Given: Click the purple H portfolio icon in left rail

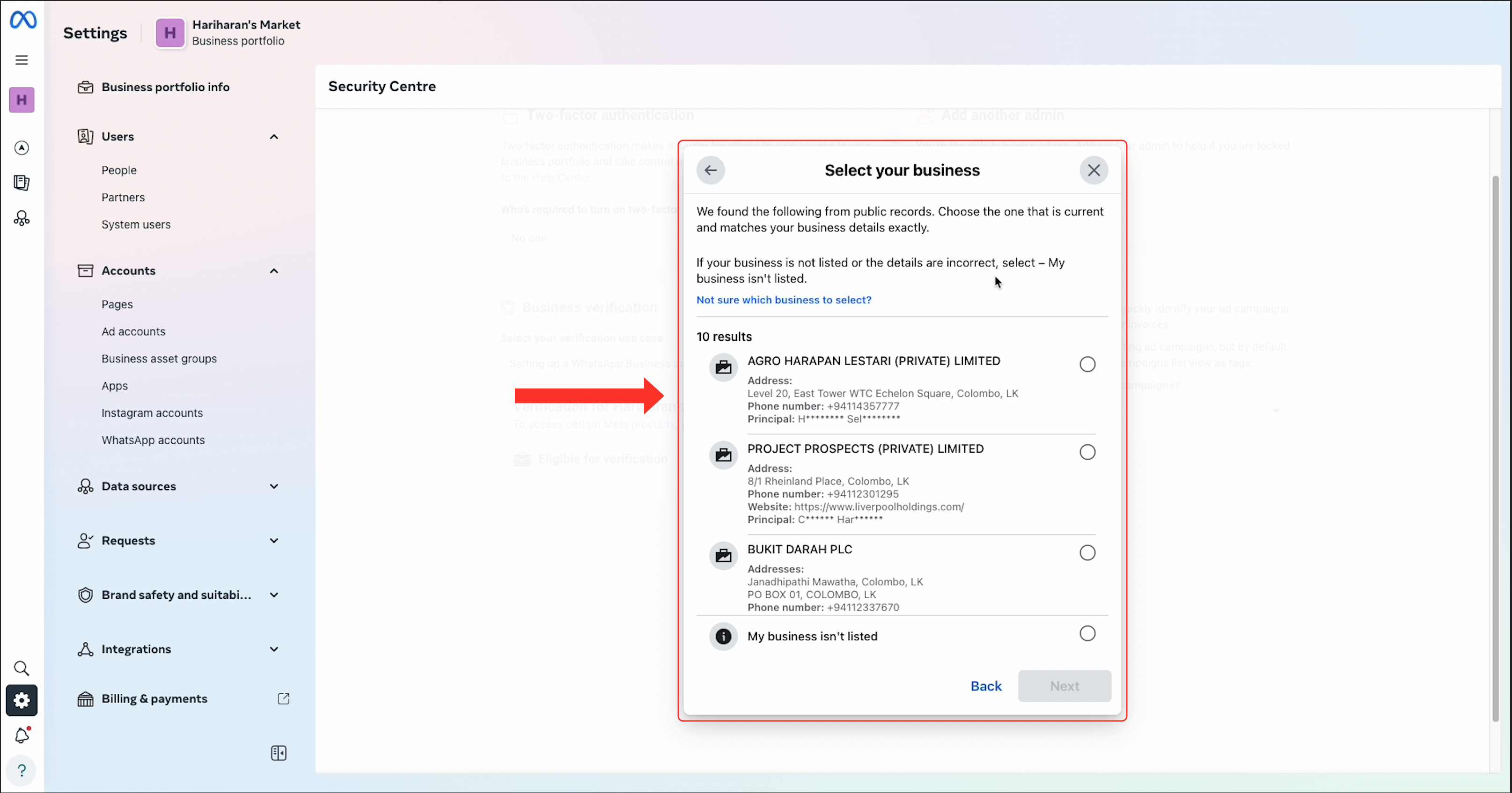Looking at the screenshot, I should [22, 100].
